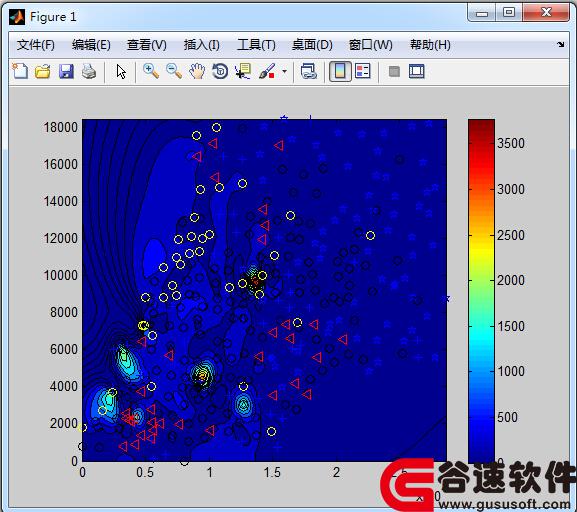Select the Edit Plot arrow tool
The height and width of the screenshot is (512, 577).
tap(121, 71)
